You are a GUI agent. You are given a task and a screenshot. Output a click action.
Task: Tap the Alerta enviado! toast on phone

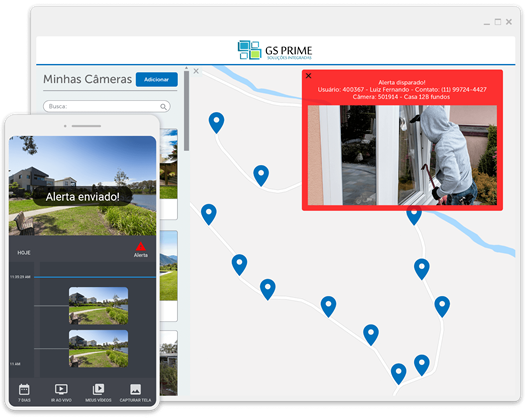click(x=82, y=197)
